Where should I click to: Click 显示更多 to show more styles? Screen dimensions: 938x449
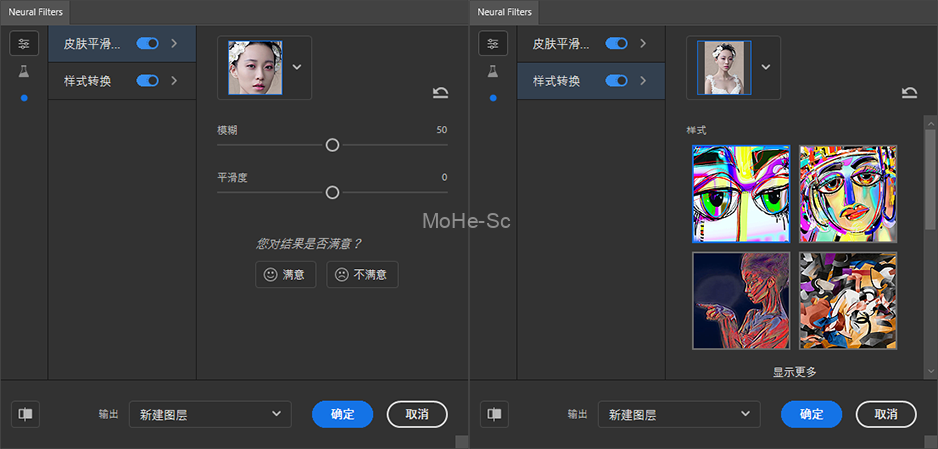click(x=794, y=372)
